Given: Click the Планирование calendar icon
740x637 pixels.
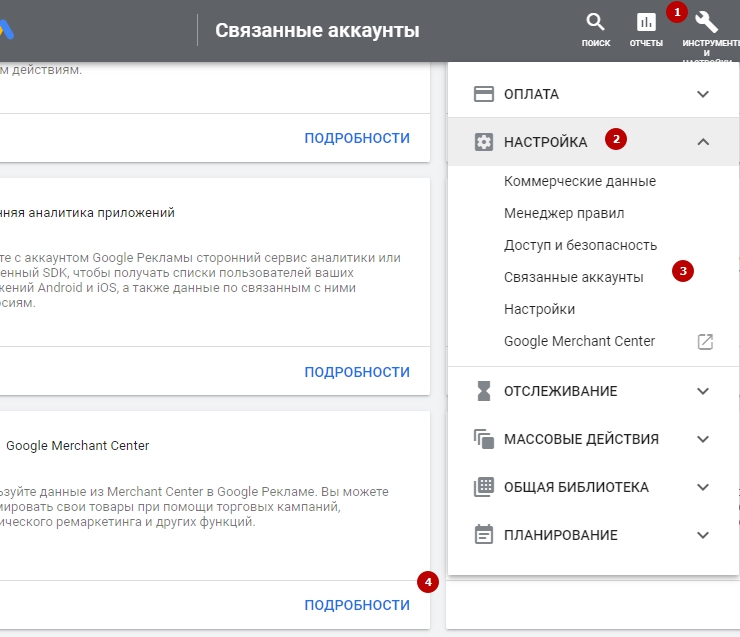Looking at the screenshot, I should [484, 535].
